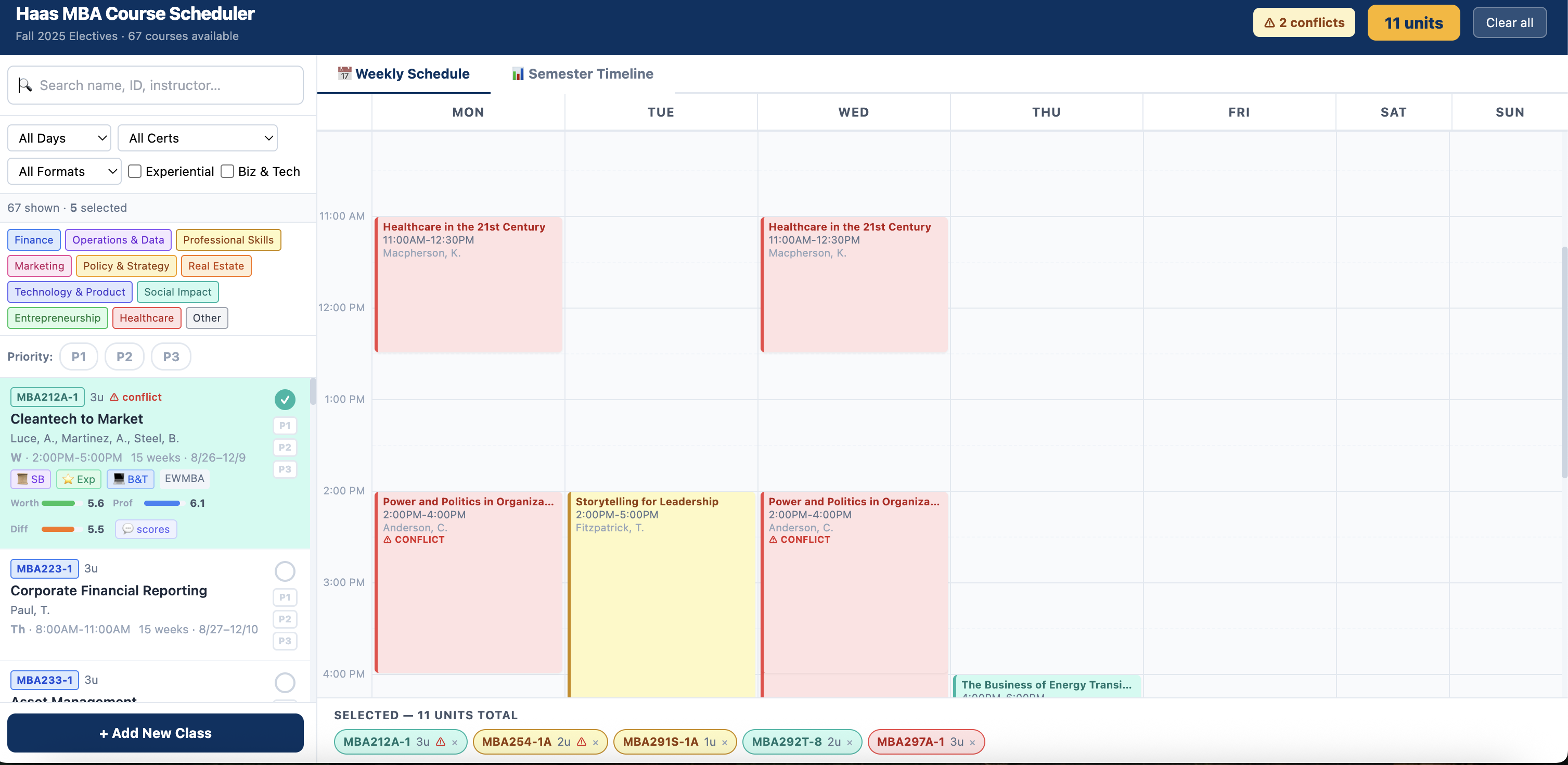
Task: Click the bar chart icon on Semester Timeline tab
Action: pyautogui.click(x=518, y=74)
